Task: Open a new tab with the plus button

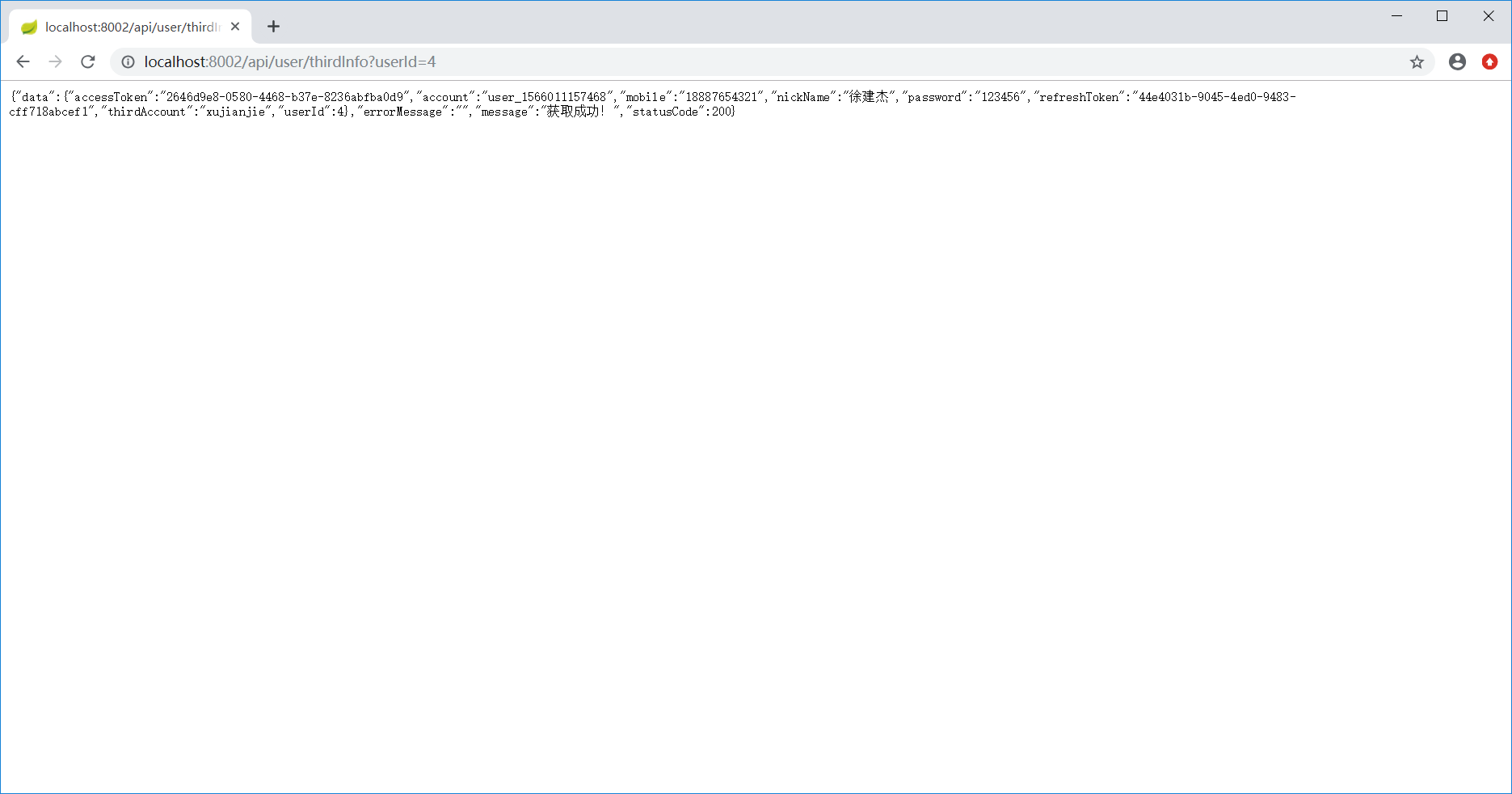Action: (273, 26)
